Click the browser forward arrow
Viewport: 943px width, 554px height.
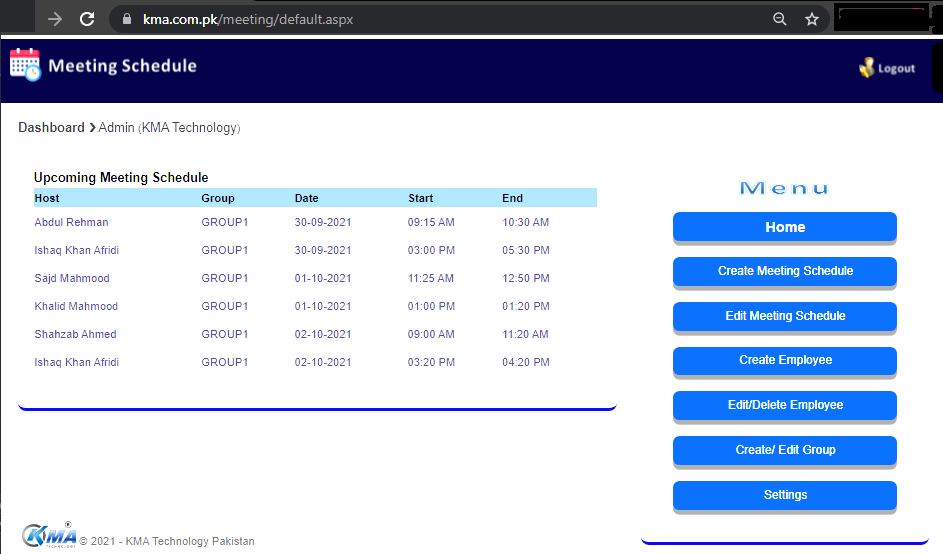(55, 19)
